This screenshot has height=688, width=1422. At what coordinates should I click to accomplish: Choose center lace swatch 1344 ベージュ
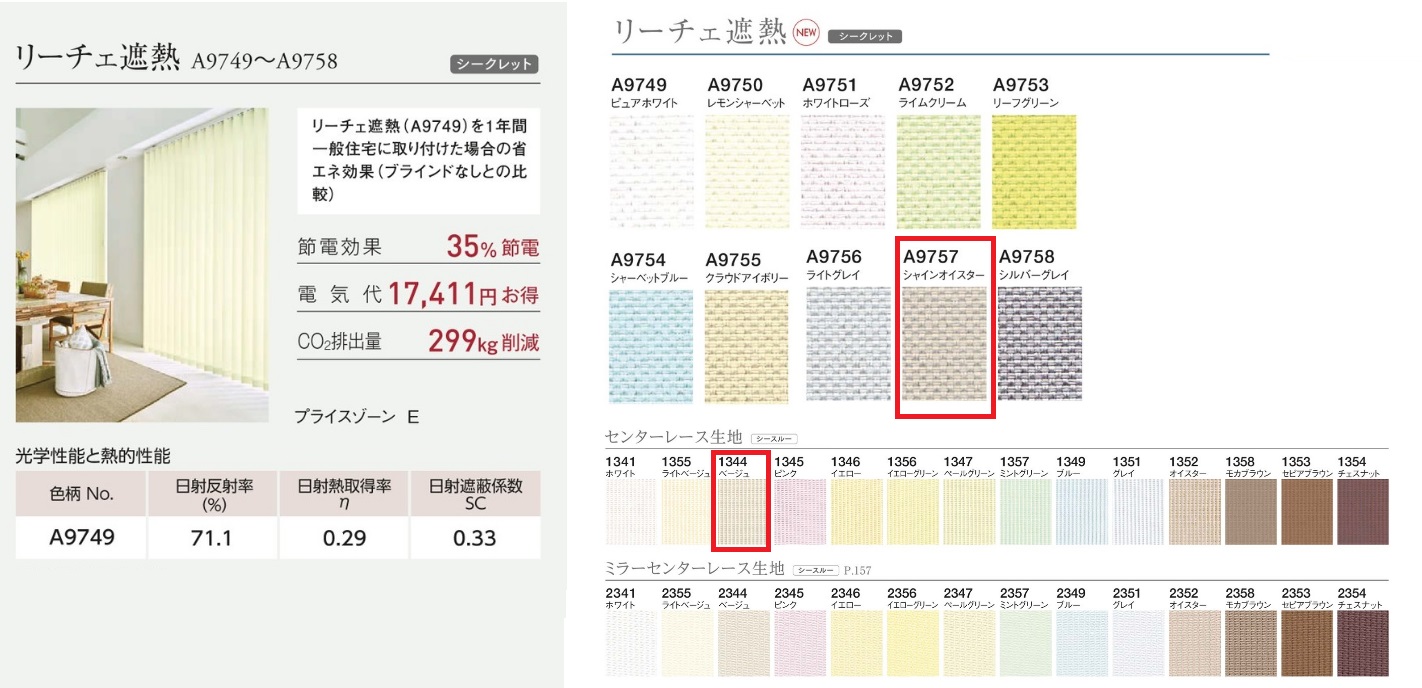coord(741,511)
